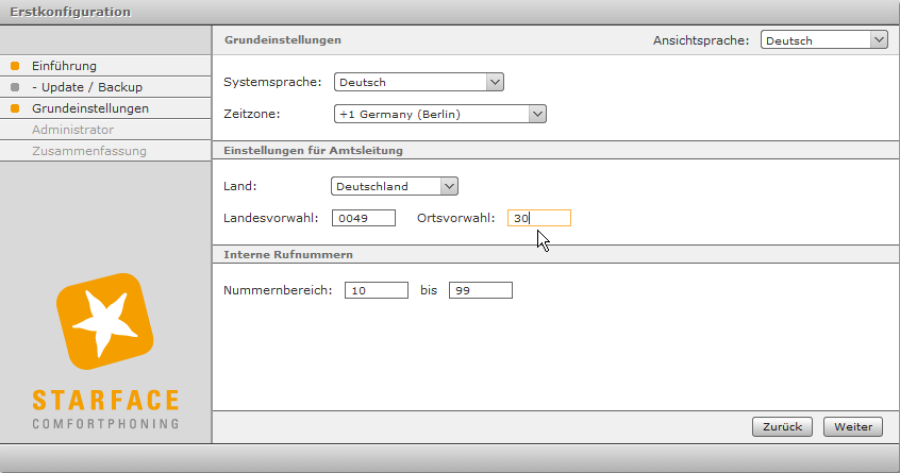Click the Landesvorwahl input field
This screenshot has height=473, width=900.
point(363,218)
